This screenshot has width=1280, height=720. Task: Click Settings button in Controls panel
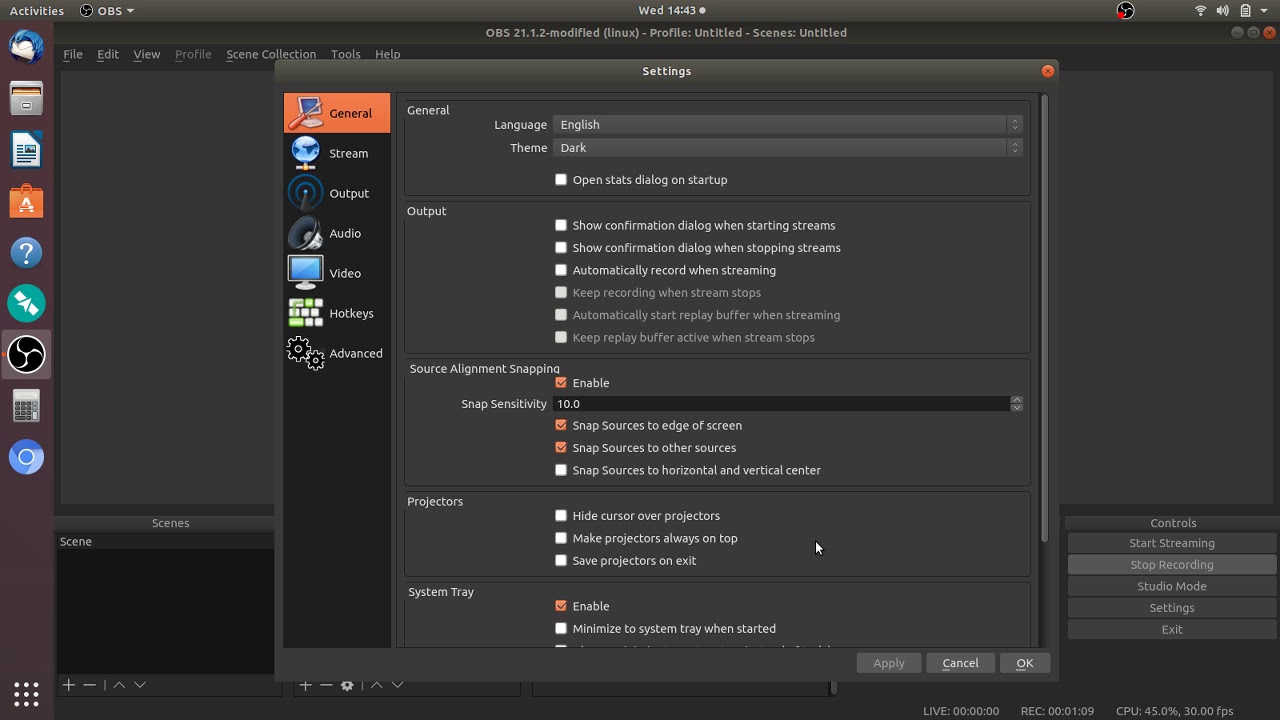tap(1172, 608)
